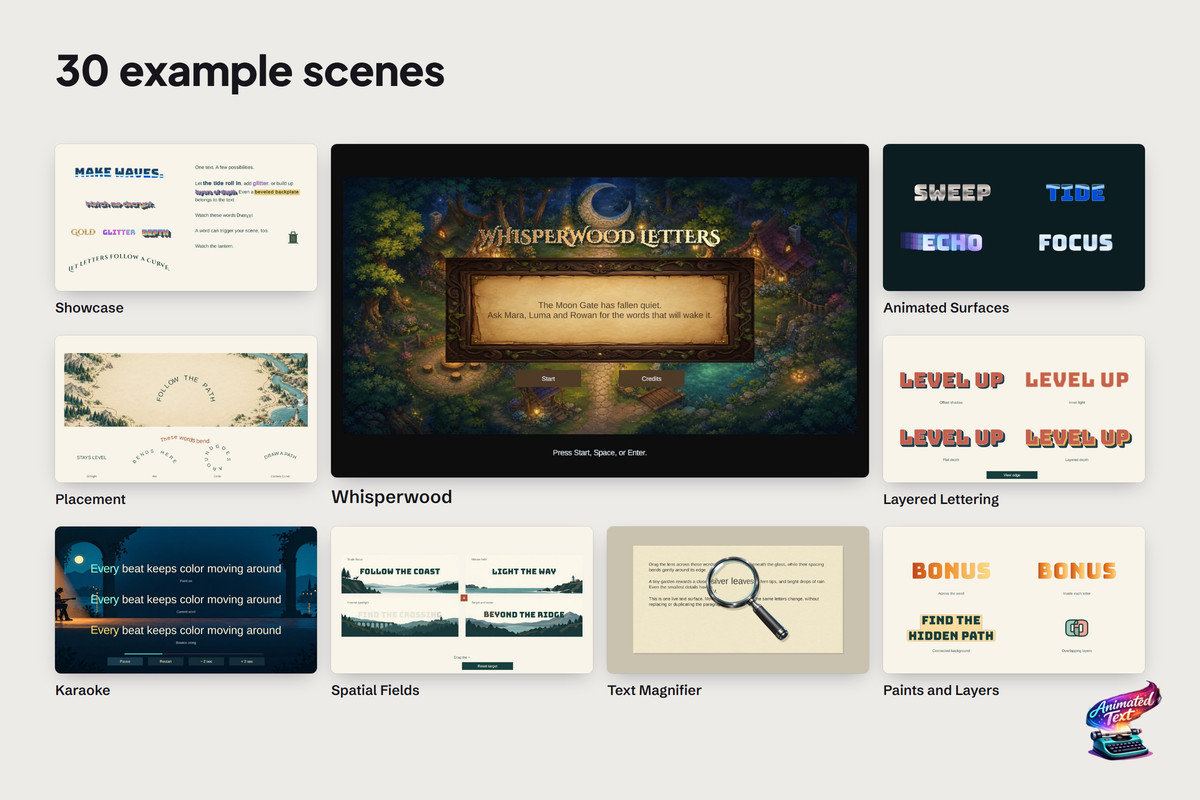Click the FOCUS text in Animated Surfaces
This screenshot has width=1200, height=800.
(1075, 242)
